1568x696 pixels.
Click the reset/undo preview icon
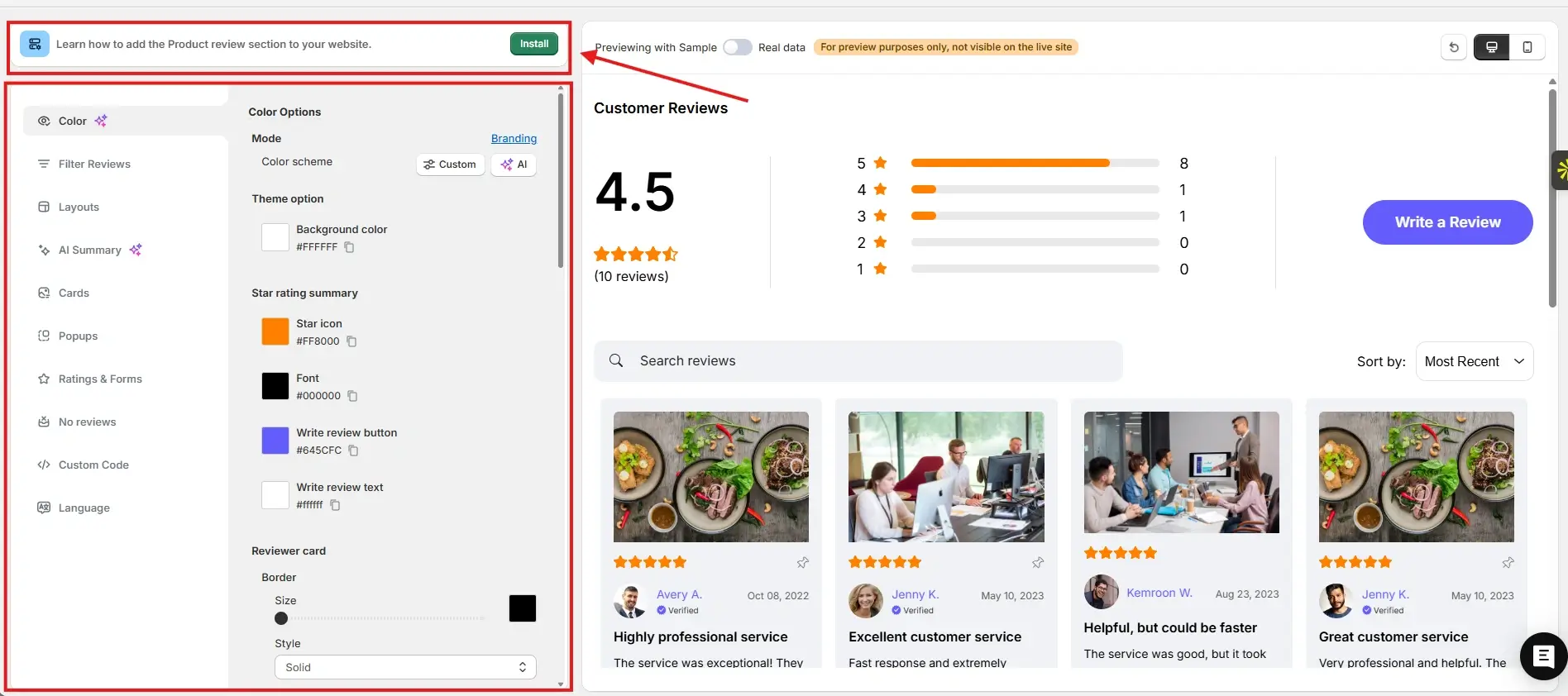pos(1454,47)
